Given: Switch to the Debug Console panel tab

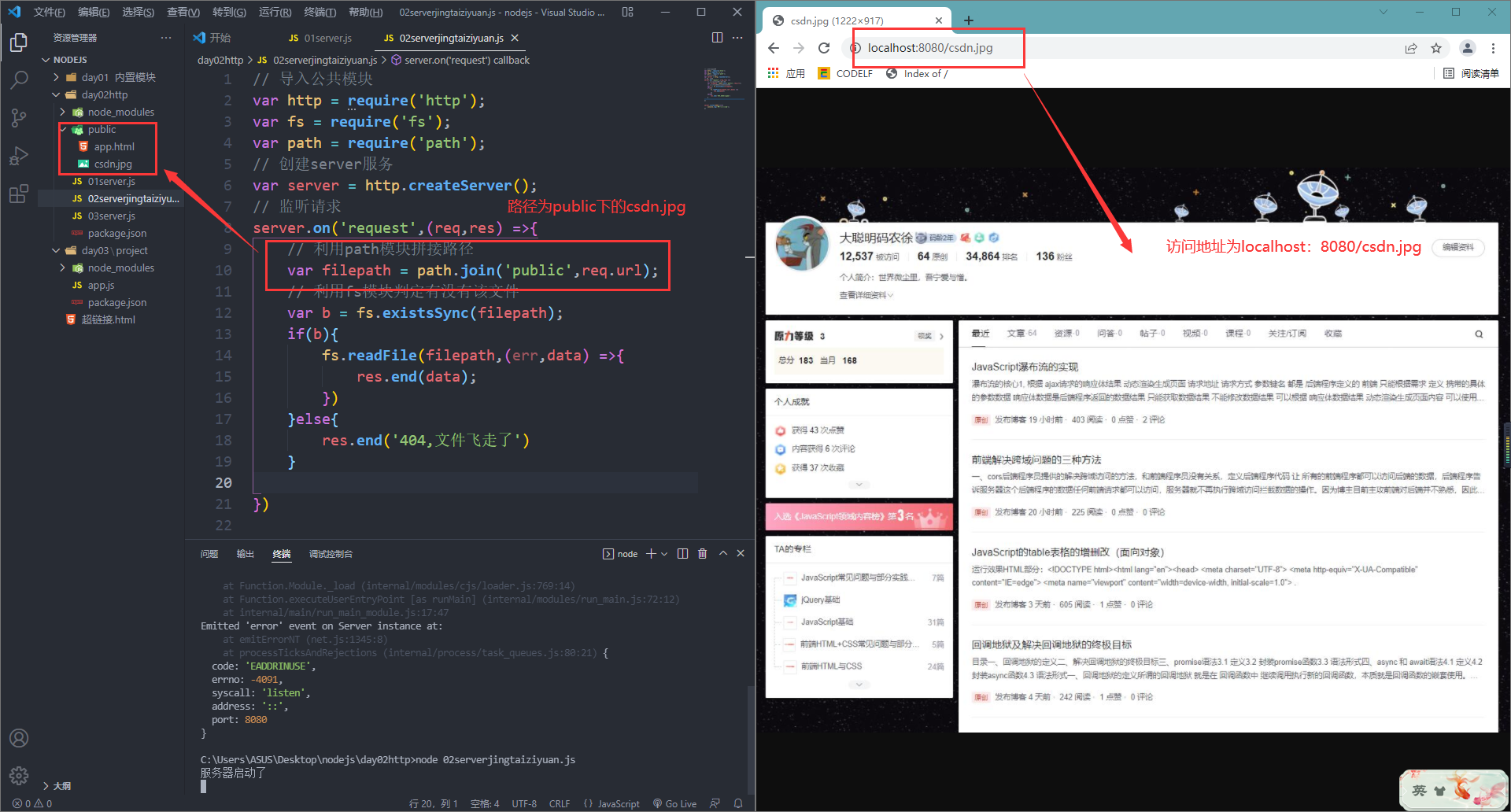Looking at the screenshot, I should 331,554.
